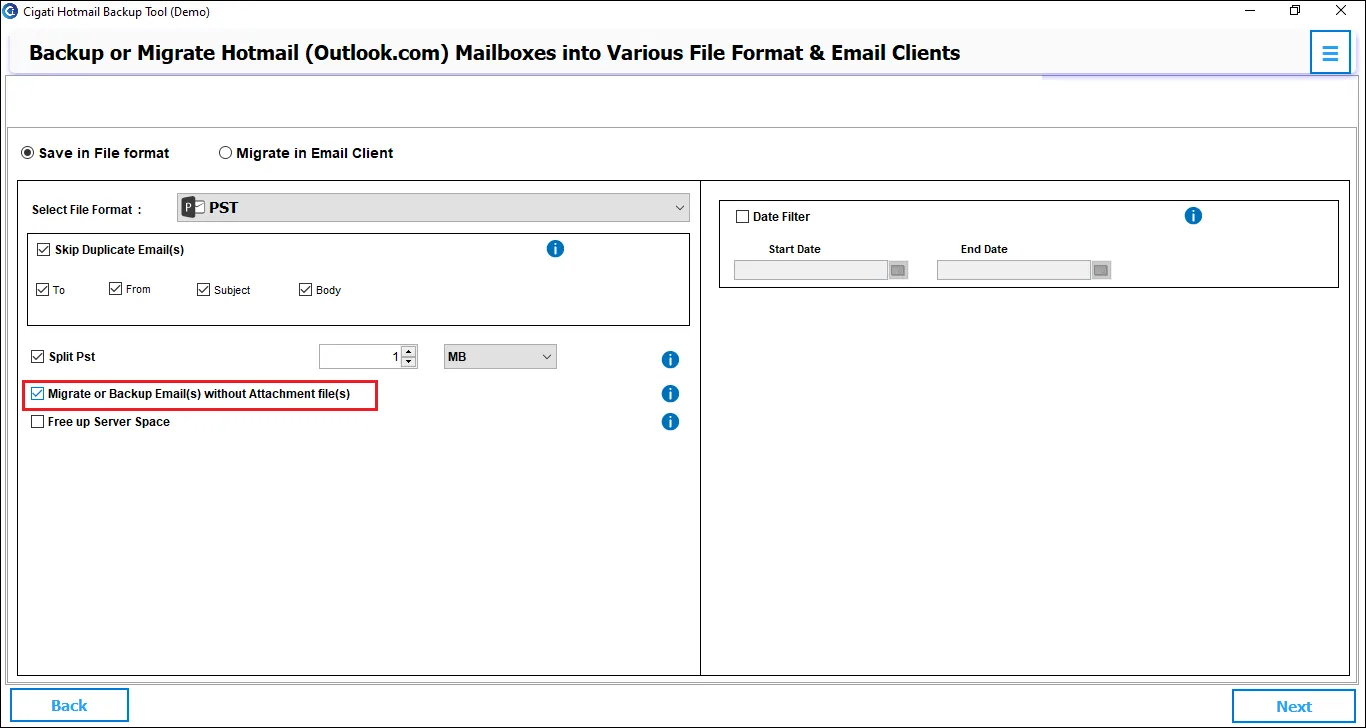Select Migrate in Email Client radio button
1366x728 pixels.
(225, 153)
